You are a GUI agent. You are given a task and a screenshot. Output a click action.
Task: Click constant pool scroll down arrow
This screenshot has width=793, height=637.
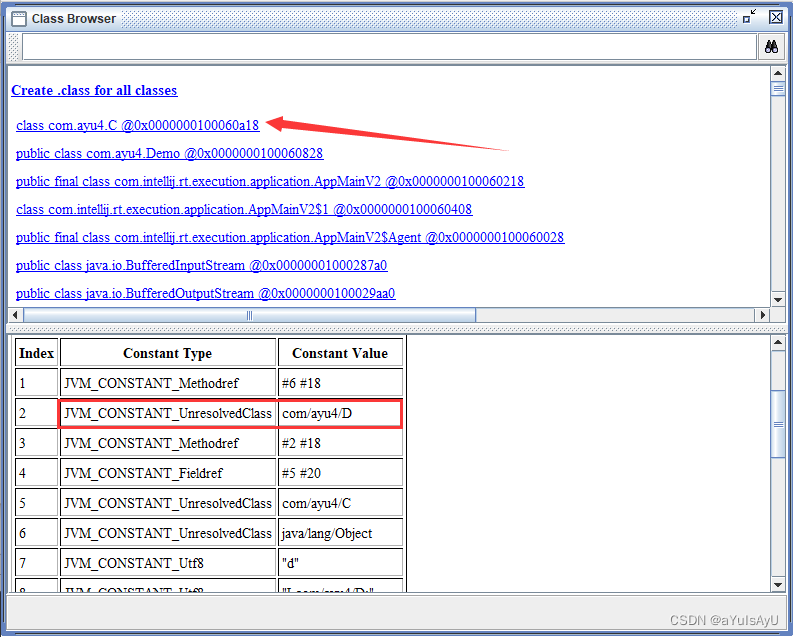(778, 584)
